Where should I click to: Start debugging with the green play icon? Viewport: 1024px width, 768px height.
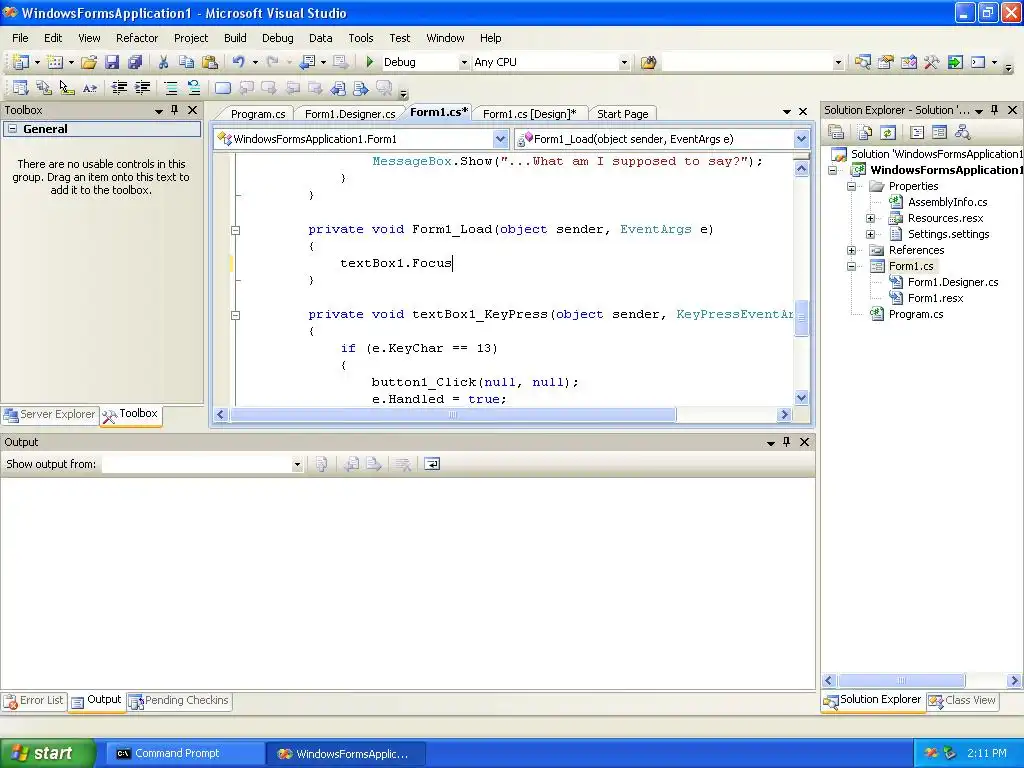pos(370,62)
